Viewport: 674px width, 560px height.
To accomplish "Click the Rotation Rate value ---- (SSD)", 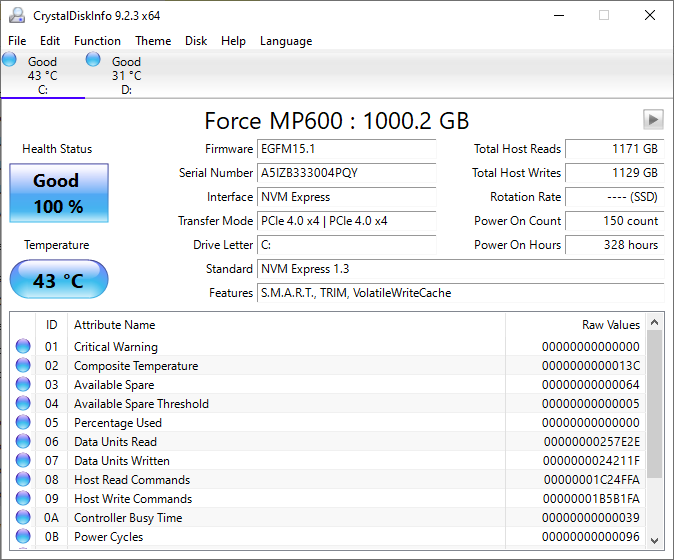I will (615, 197).
